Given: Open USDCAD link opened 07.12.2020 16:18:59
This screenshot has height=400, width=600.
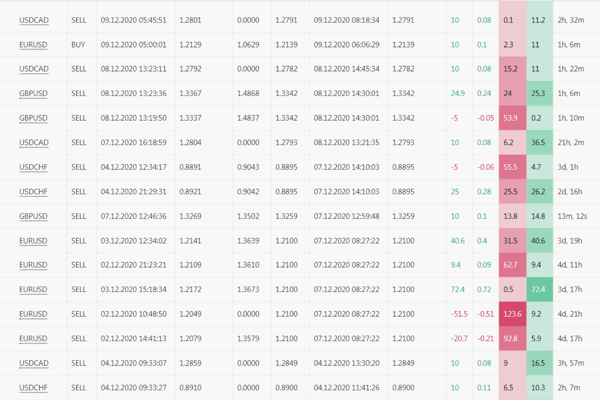Looking at the screenshot, I should click(34, 143).
